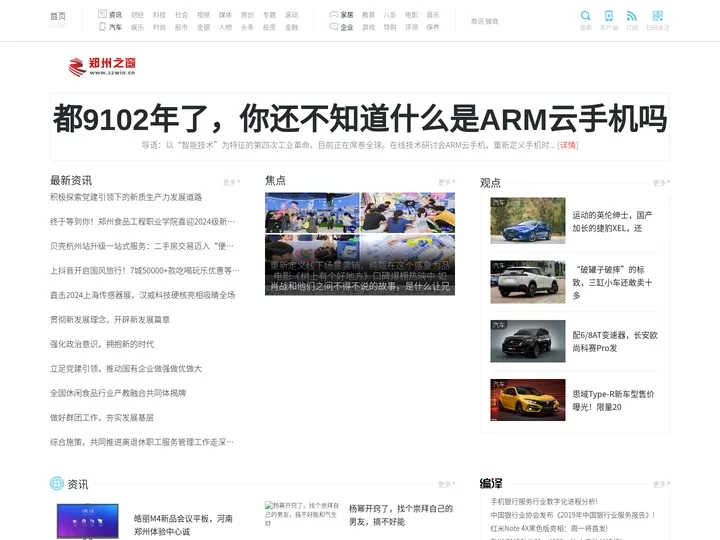Open 全国休闲食品行业产教融合共同体揭牌 article
This screenshot has height=540, width=720.
click(118, 393)
